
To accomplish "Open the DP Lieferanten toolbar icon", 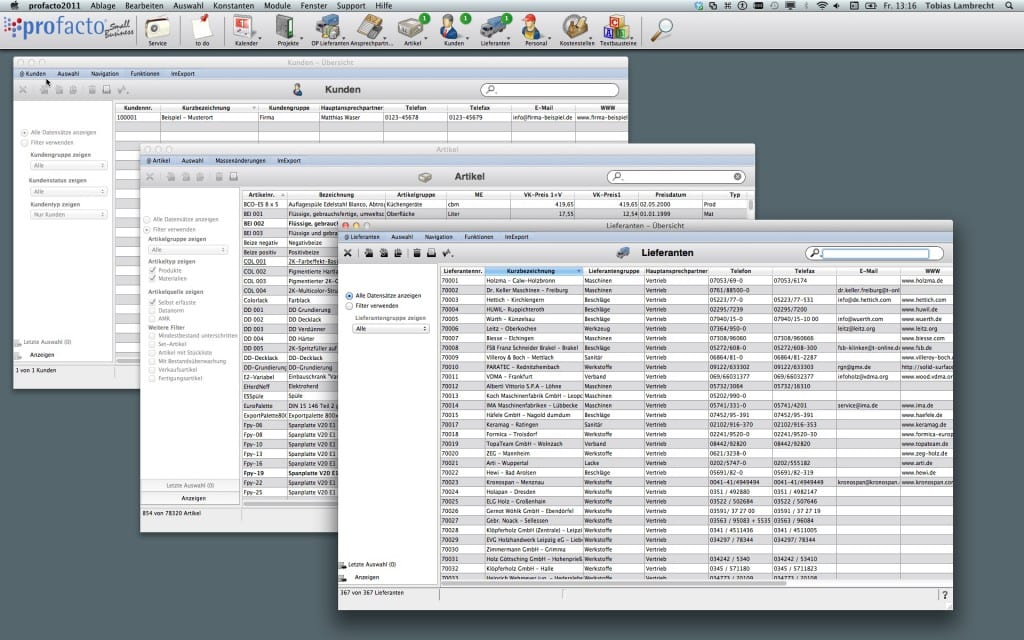I will (328, 30).
